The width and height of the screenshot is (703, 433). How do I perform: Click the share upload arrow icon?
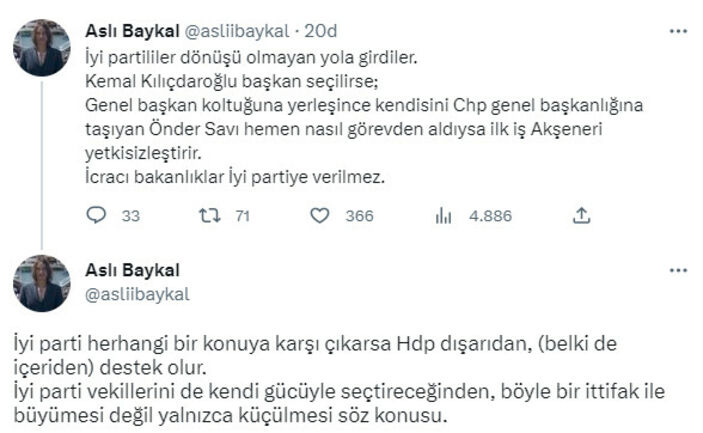pyautogui.click(x=582, y=216)
